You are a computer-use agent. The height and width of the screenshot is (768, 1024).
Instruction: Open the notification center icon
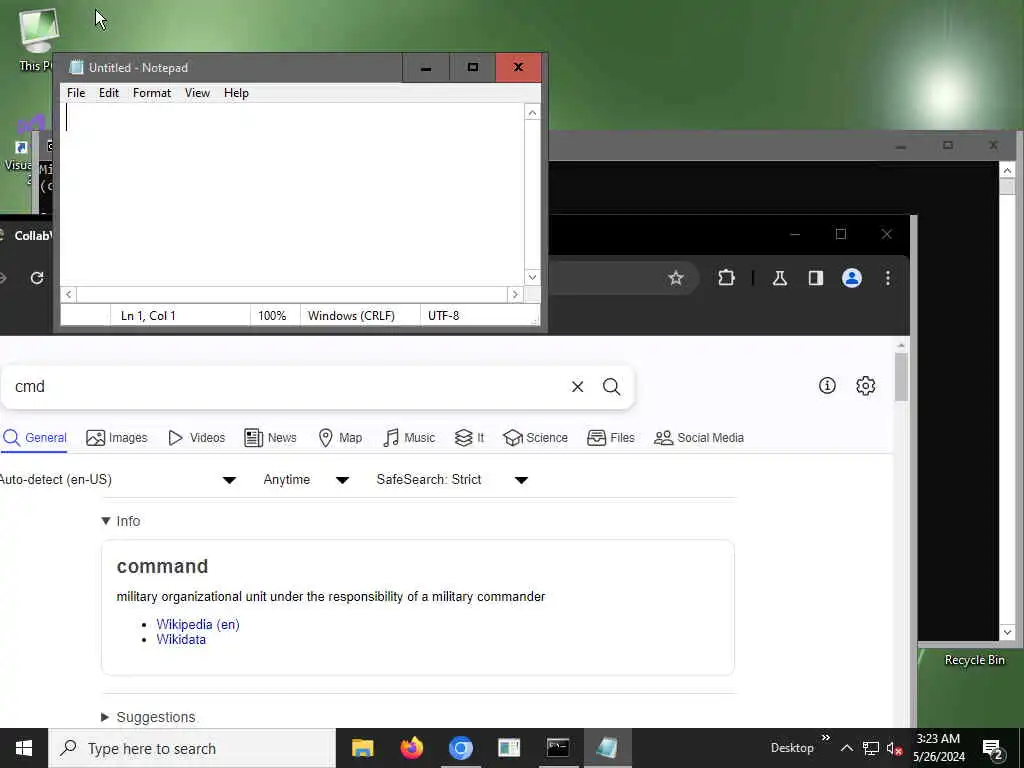point(992,748)
